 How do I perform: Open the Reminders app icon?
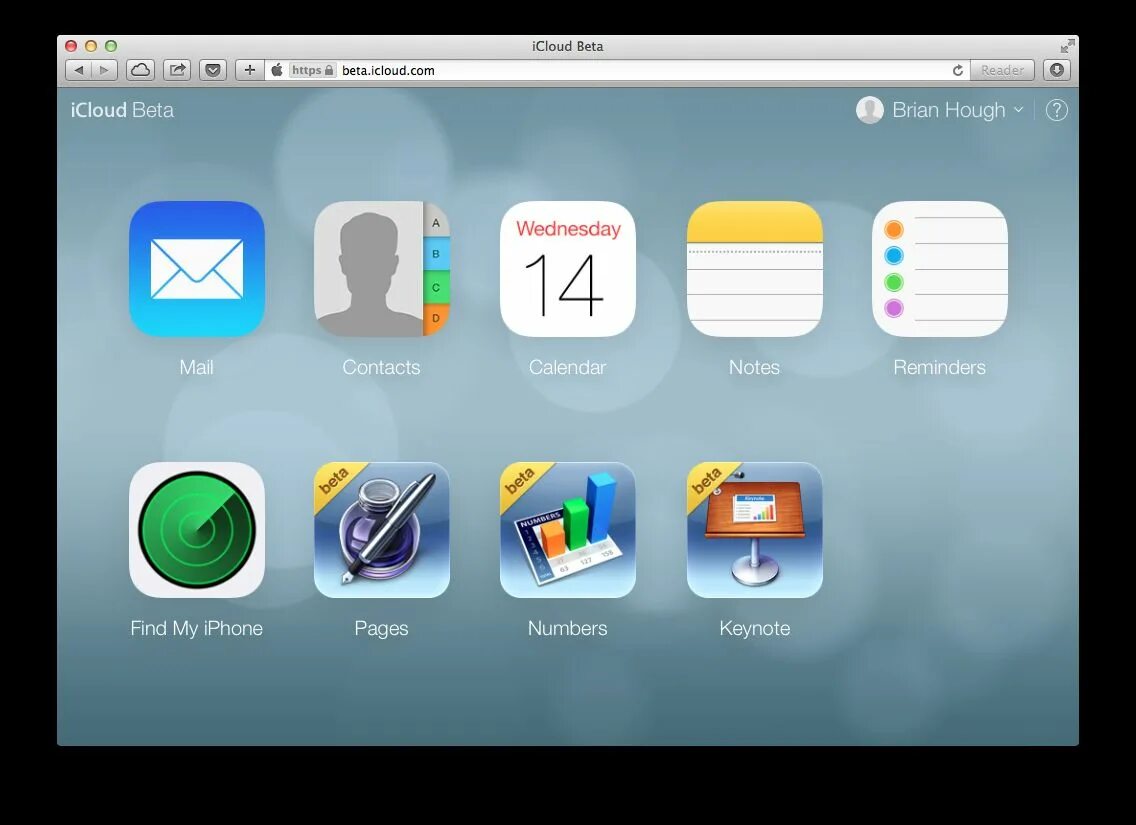tap(940, 269)
